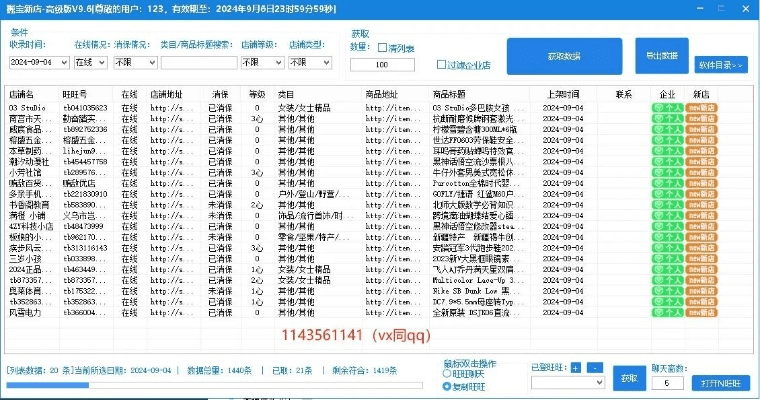This screenshot has height=400, width=760.
Task: Click the green 个人 badge in the tb454457758 row
Action: click(667, 161)
